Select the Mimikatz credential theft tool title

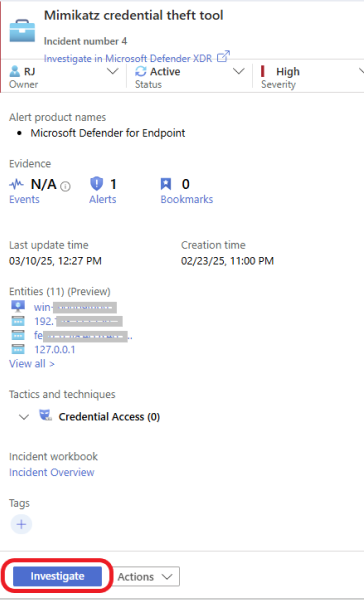[134, 16]
